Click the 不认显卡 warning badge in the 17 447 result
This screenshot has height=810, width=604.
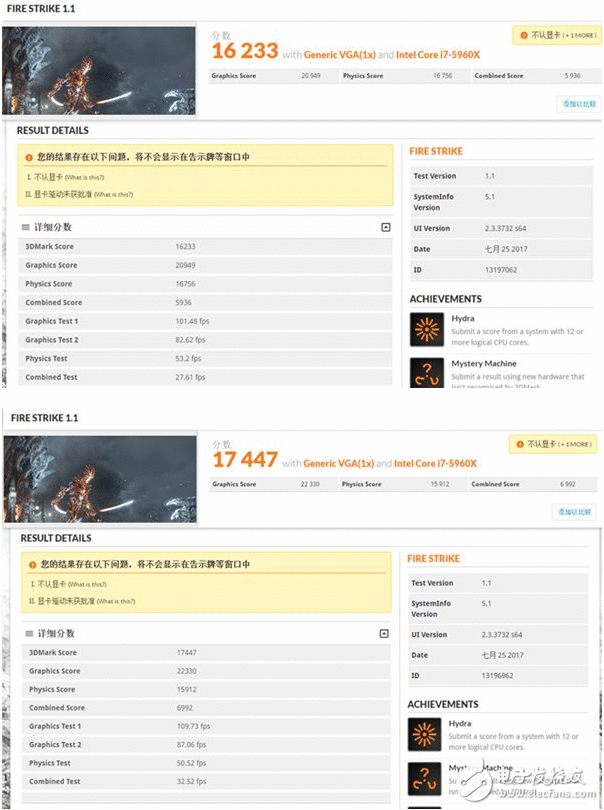tap(553, 444)
